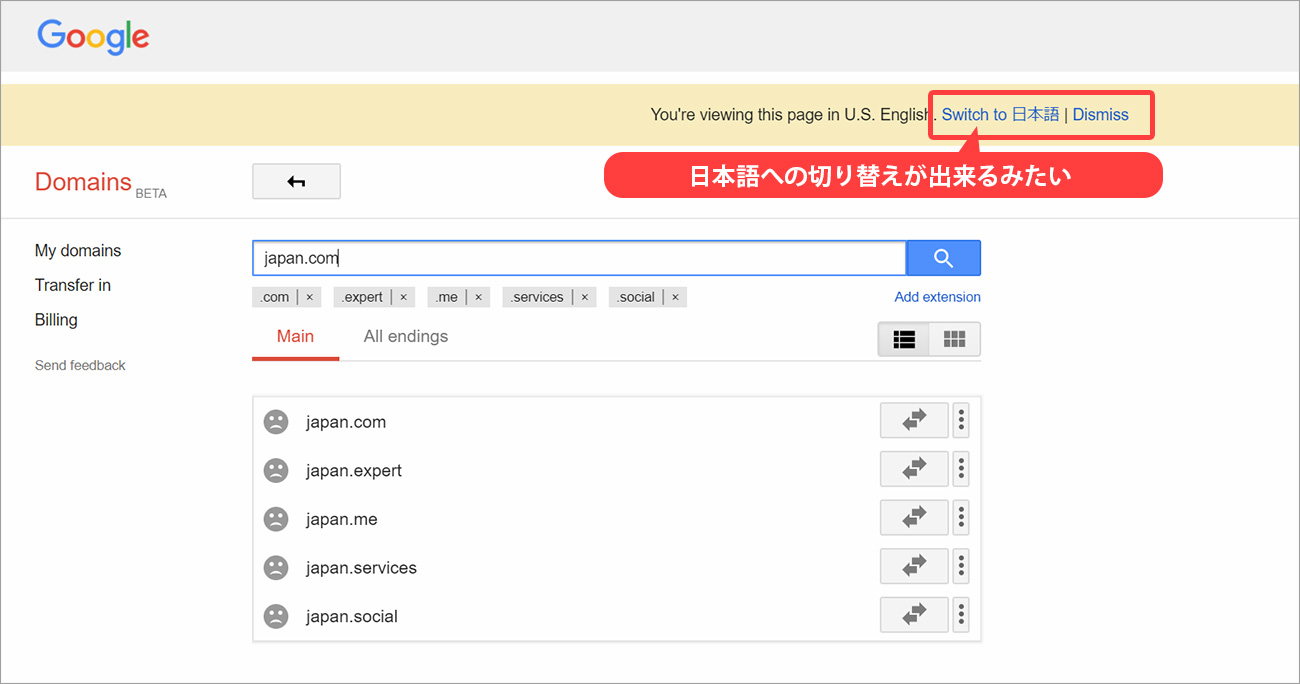Click japan.services result text
The height and width of the screenshot is (684, 1300).
[361, 568]
